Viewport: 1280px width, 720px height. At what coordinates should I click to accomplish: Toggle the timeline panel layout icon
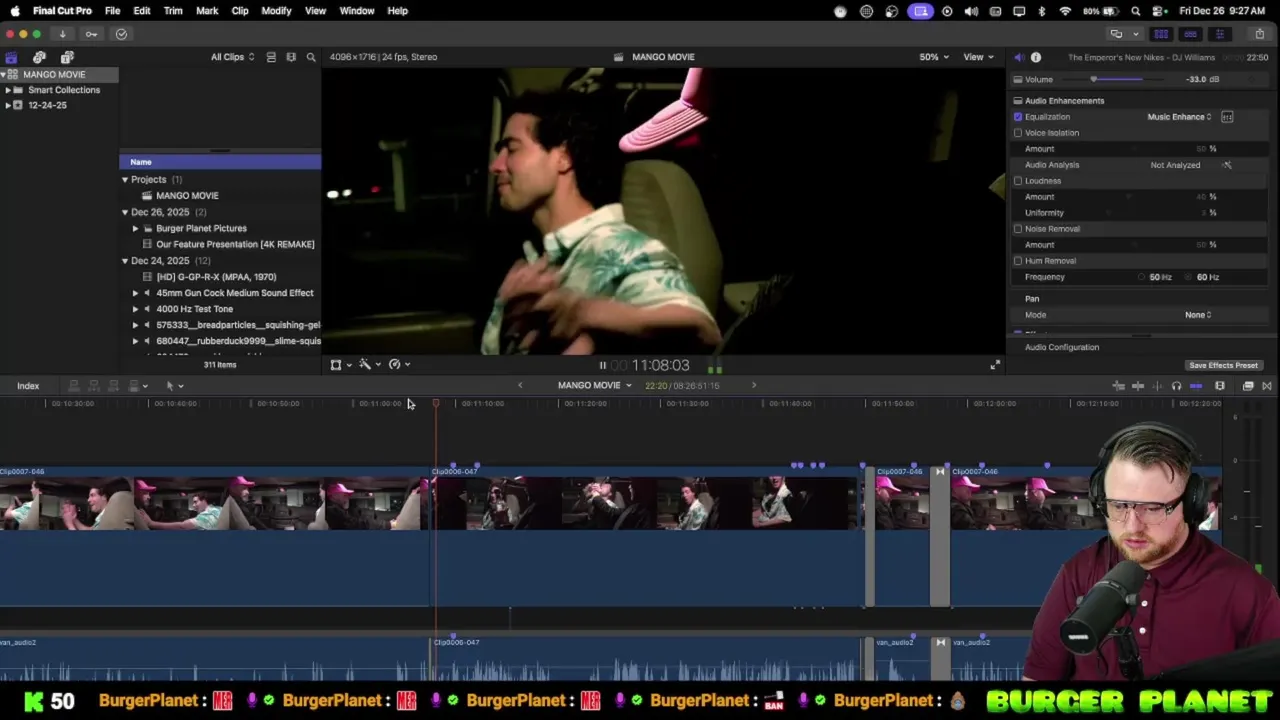click(1190, 34)
